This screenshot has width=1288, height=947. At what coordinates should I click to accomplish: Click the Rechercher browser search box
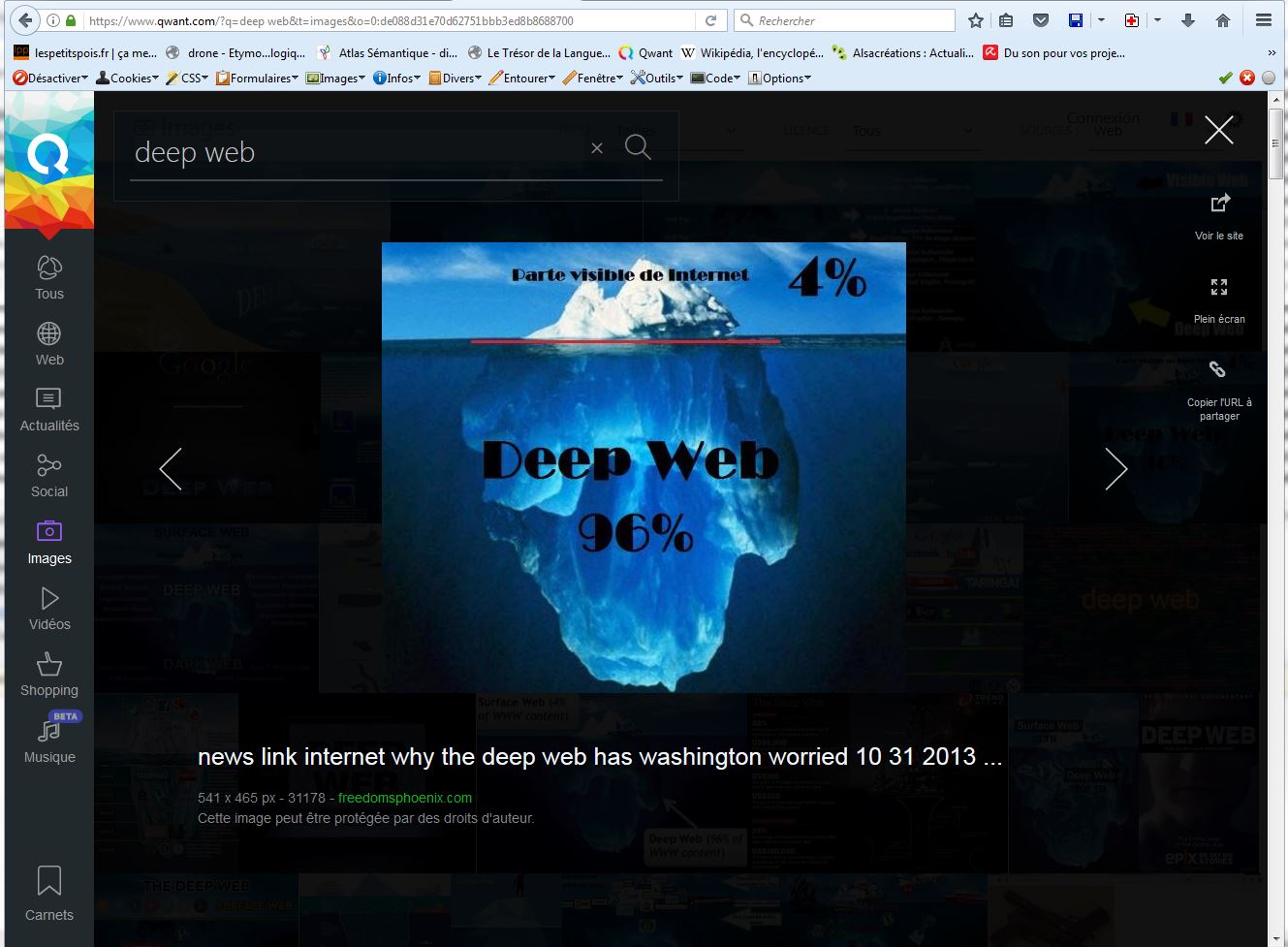tap(845, 20)
